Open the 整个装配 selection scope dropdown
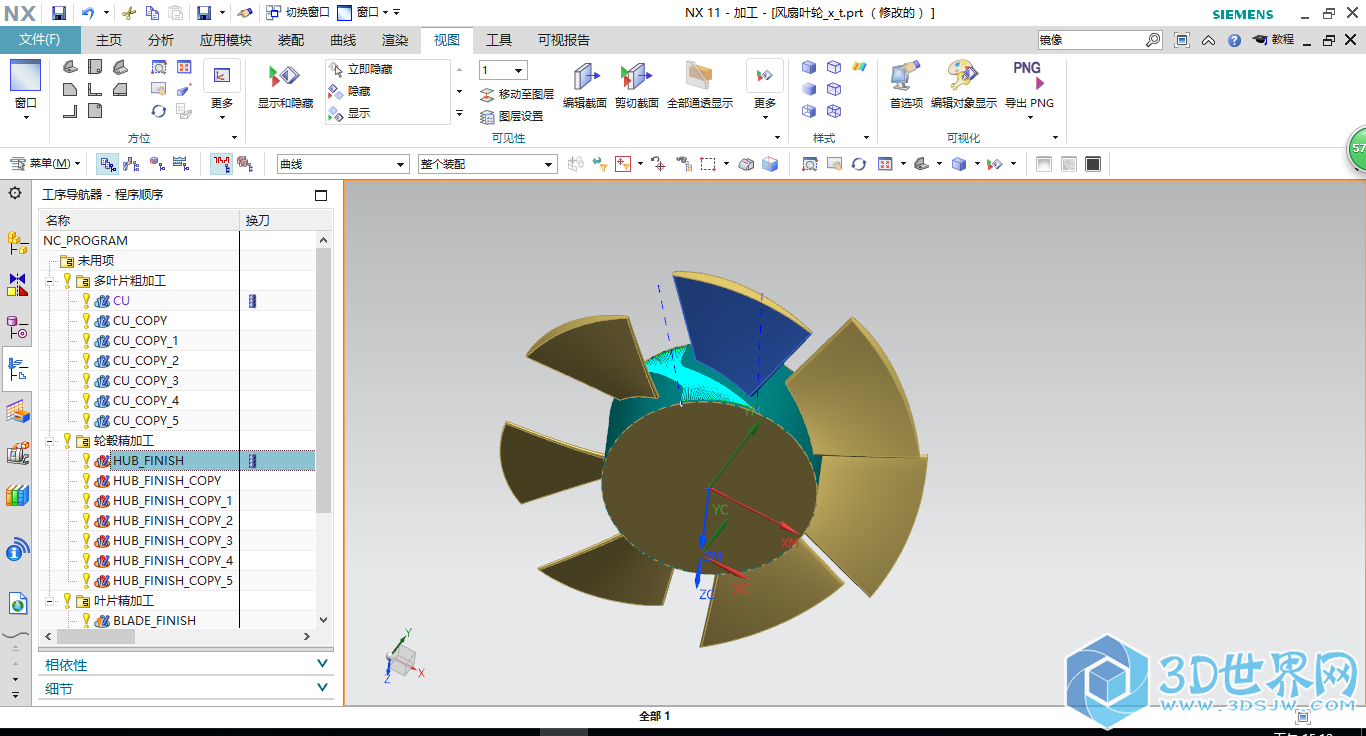Image resolution: width=1366 pixels, height=736 pixels. 487,164
